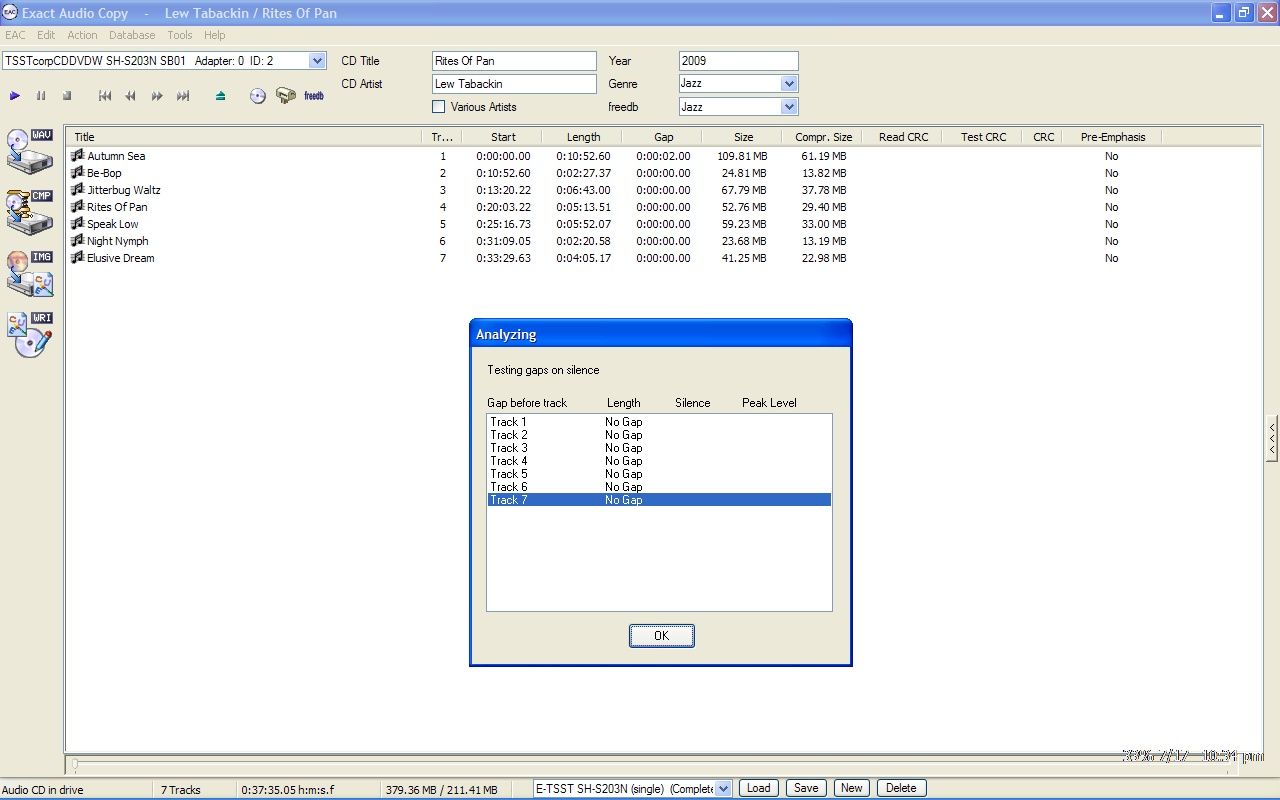Click the database transfer icon left of freedb

tap(286, 96)
